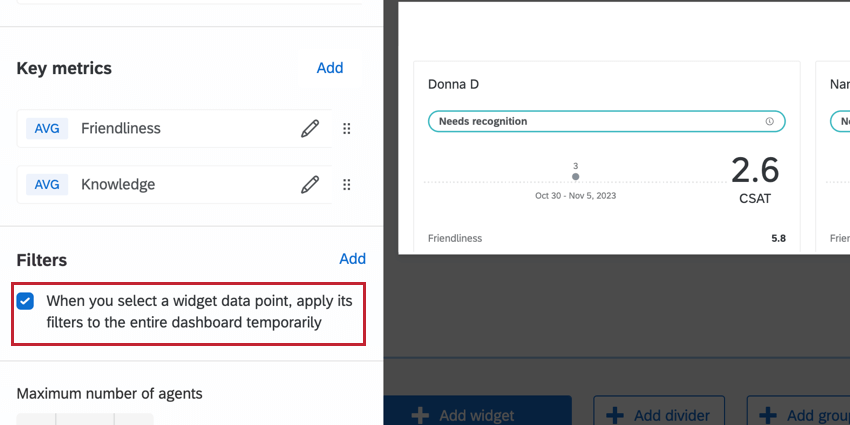Screen dimensions: 850x425
Task: Grab the Friendliness metric drag handle
Action: pyautogui.click(x=347, y=128)
